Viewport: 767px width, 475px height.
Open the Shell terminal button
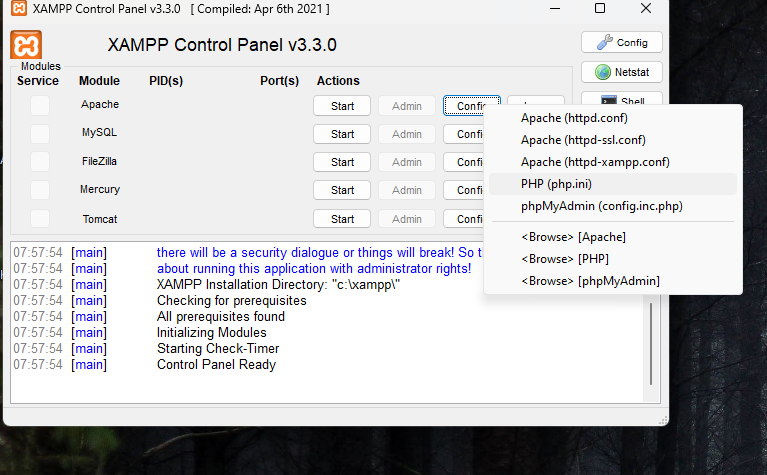[622, 99]
